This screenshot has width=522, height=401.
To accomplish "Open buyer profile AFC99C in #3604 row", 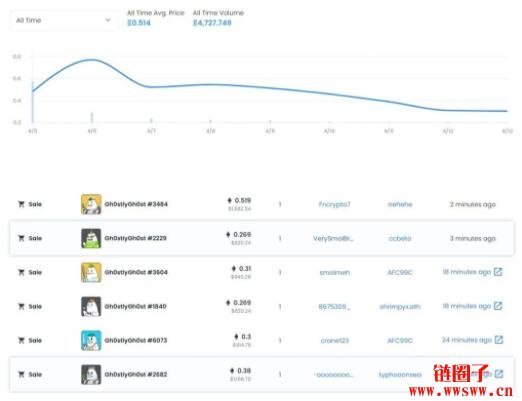I will point(400,273).
